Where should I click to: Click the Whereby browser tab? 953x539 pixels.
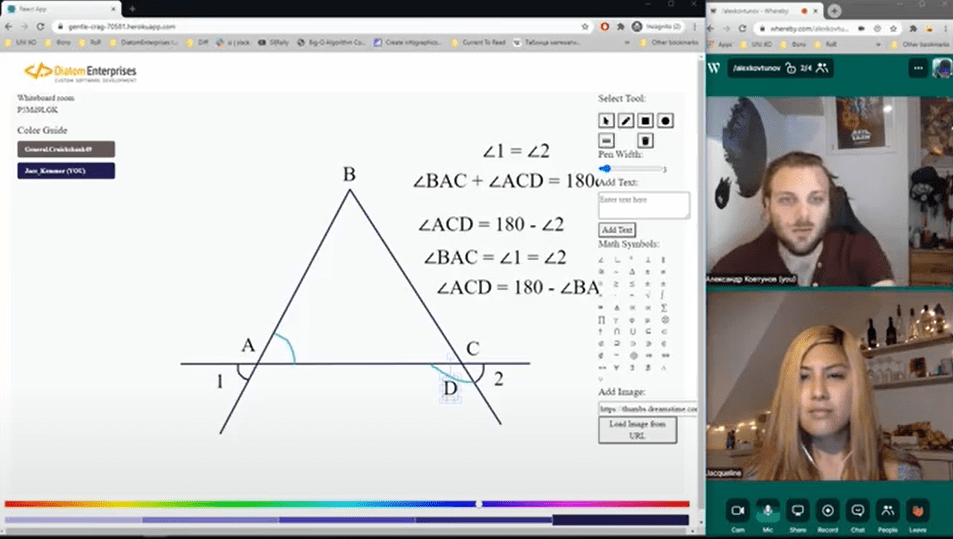pos(765,11)
